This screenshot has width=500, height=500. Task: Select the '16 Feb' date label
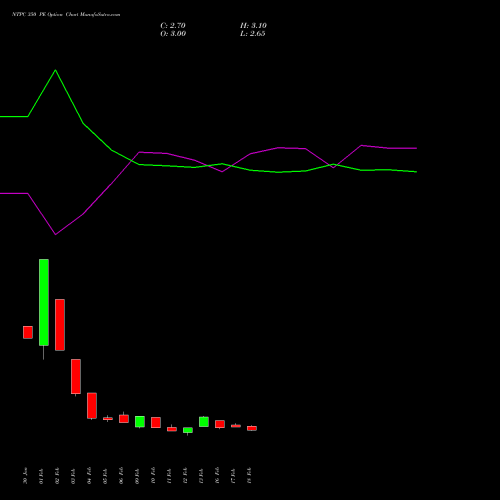(217, 475)
